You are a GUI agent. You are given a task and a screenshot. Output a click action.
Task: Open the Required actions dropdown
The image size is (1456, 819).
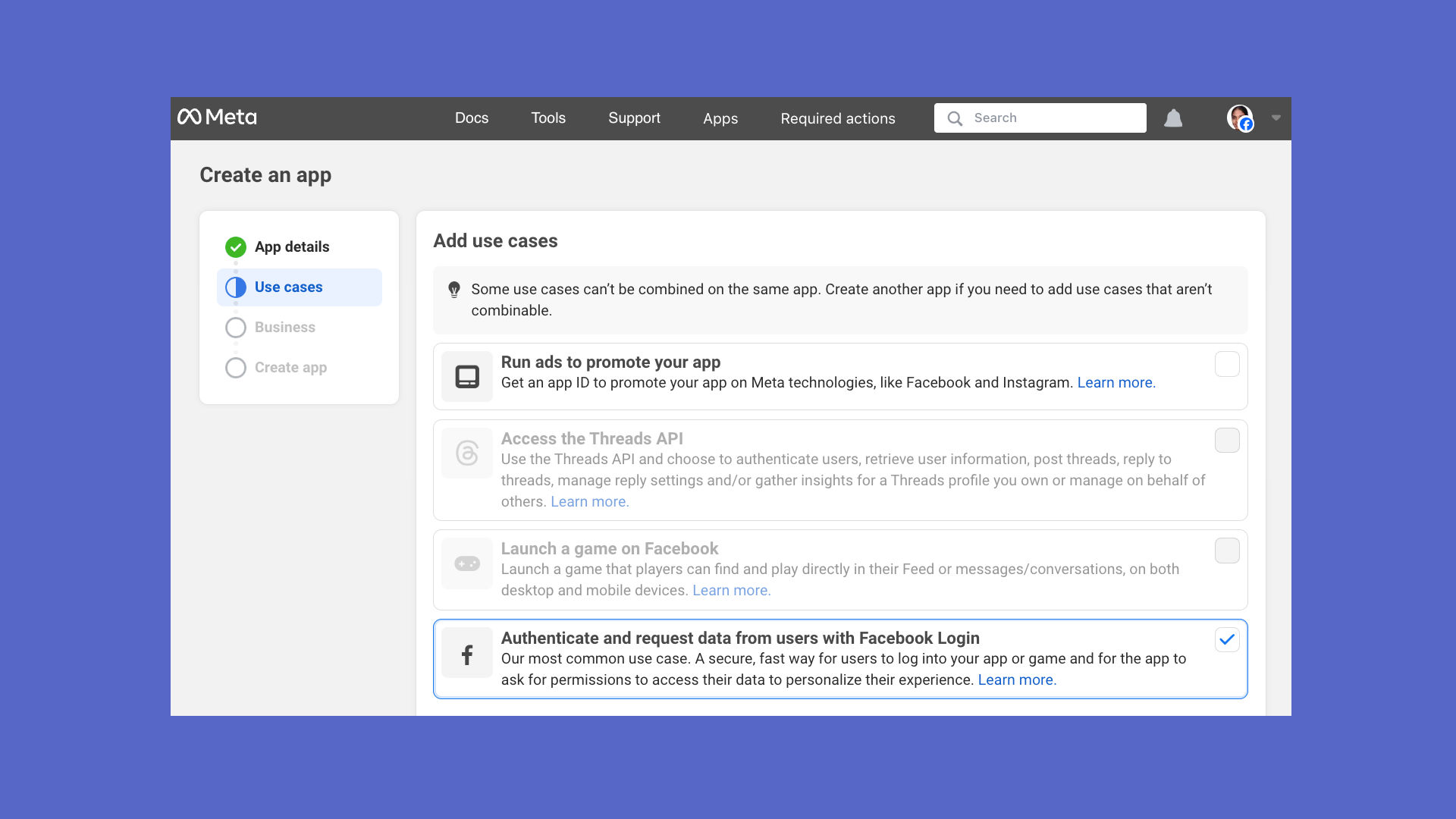pyautogui.click(x=837, y=118)
